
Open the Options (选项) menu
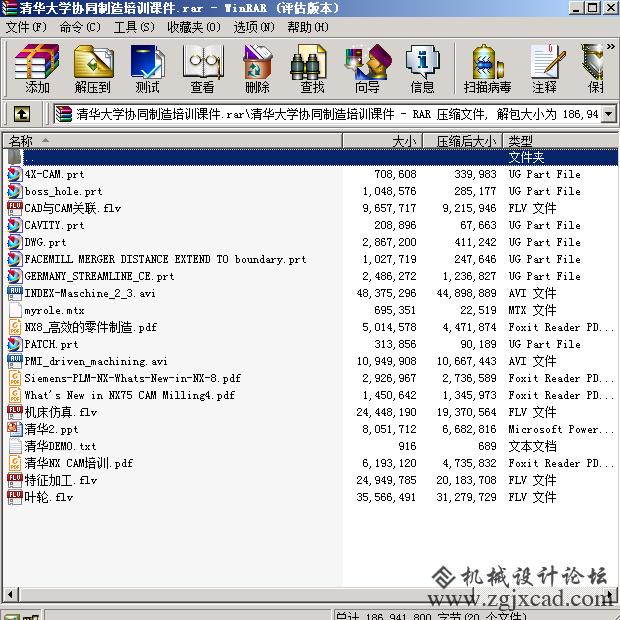coord(254,27)
